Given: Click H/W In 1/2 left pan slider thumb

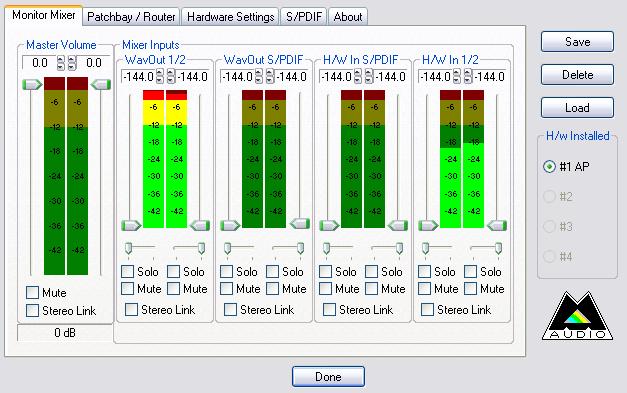Looking at the screenshot, I should tap(425, 248).
